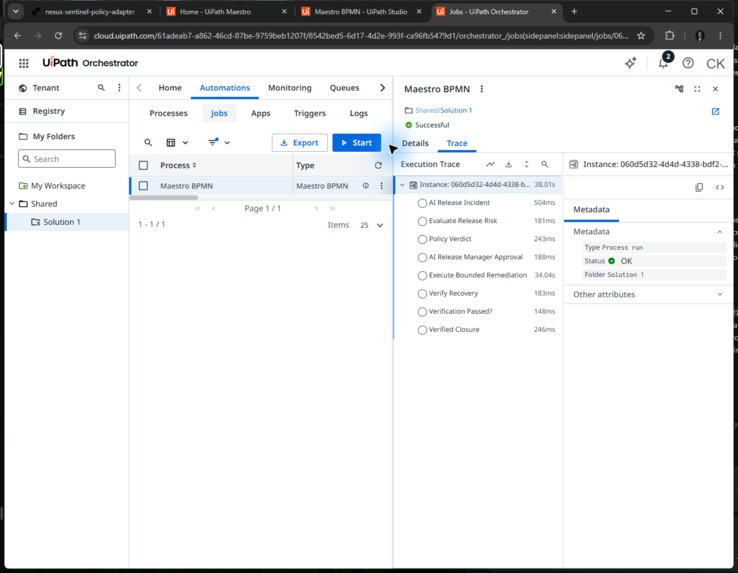Click the jobs table search icon
This screenshot has width=738, height=573.
[x=148, y=142]
